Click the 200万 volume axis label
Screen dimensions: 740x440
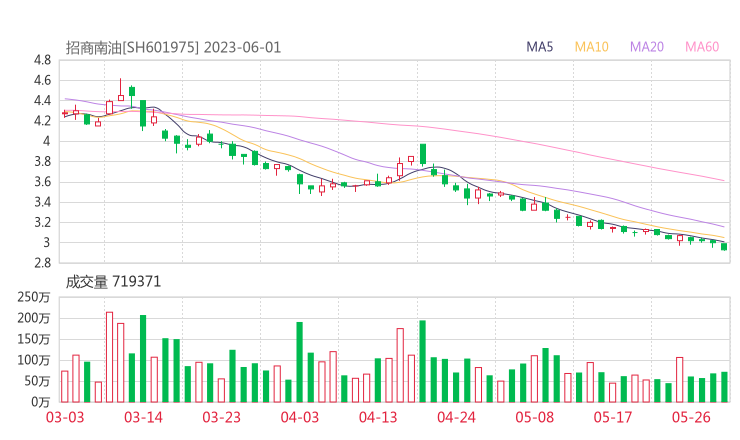[x=34, y=319]
